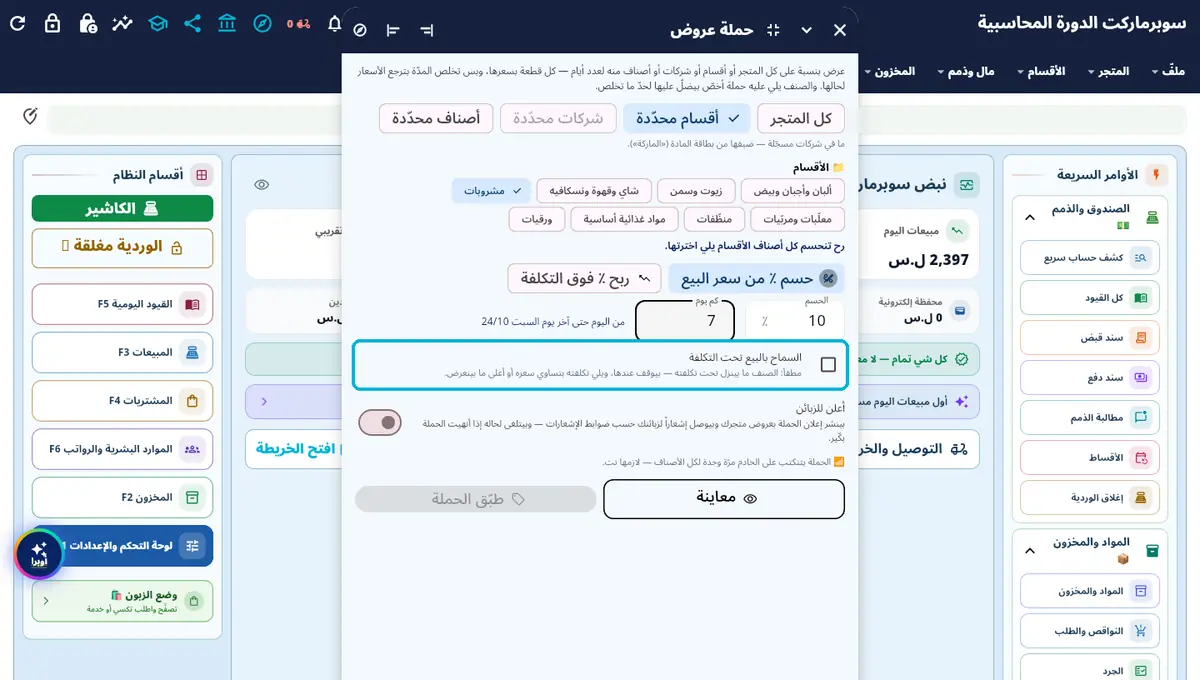The image size is (1200, 680).
Task: Click the padlock icon in the top bar
Action: 53,23
